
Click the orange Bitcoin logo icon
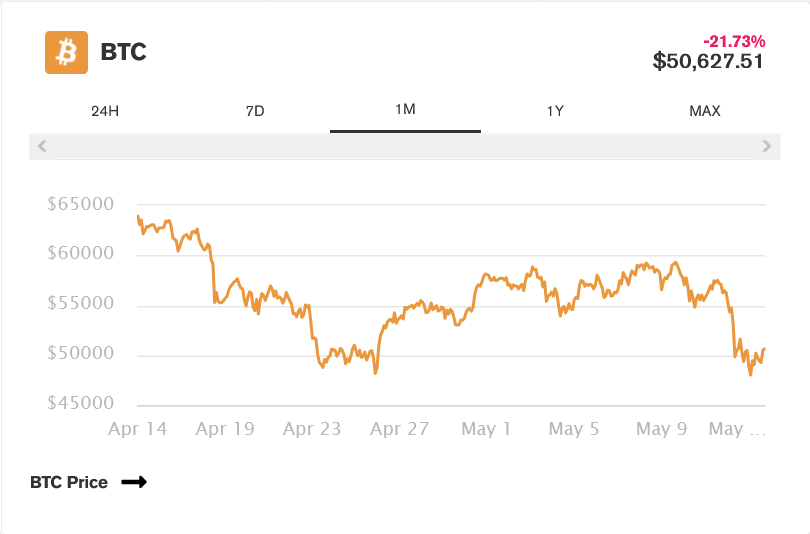67,52
